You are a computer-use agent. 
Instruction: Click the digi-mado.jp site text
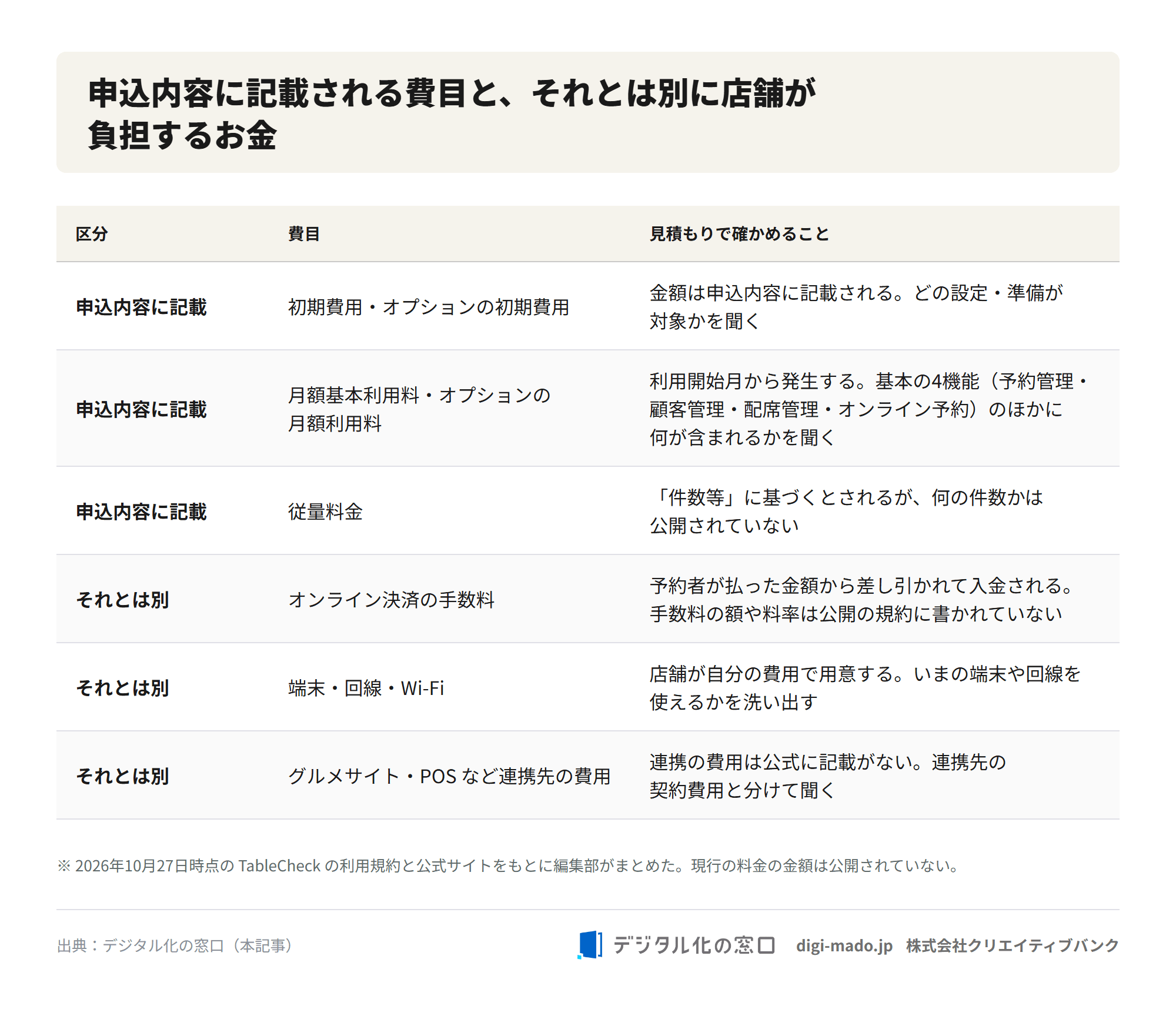(x=844, y=945)
